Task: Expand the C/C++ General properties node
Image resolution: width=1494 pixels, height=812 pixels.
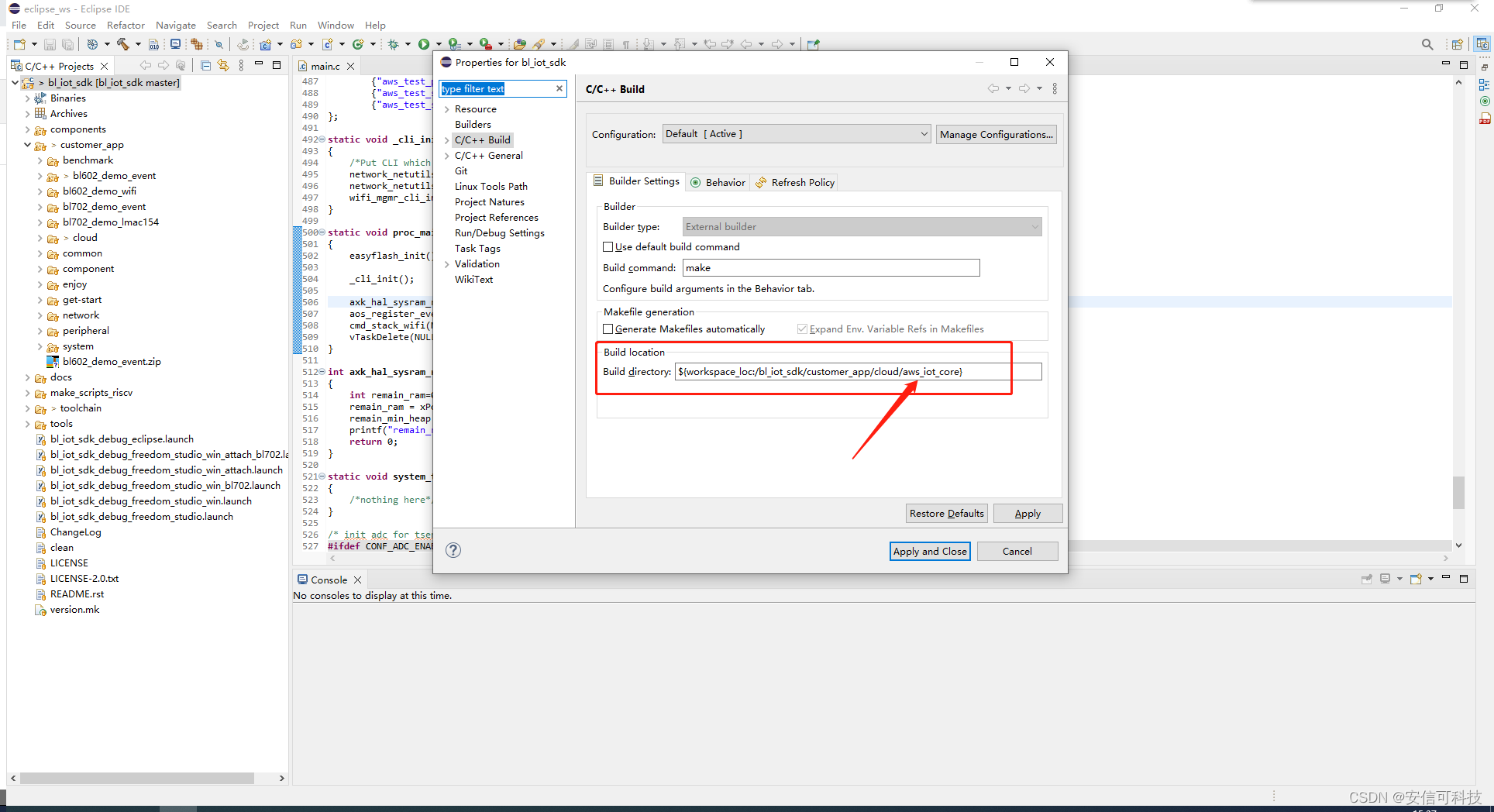Action: tap(447, 156)
